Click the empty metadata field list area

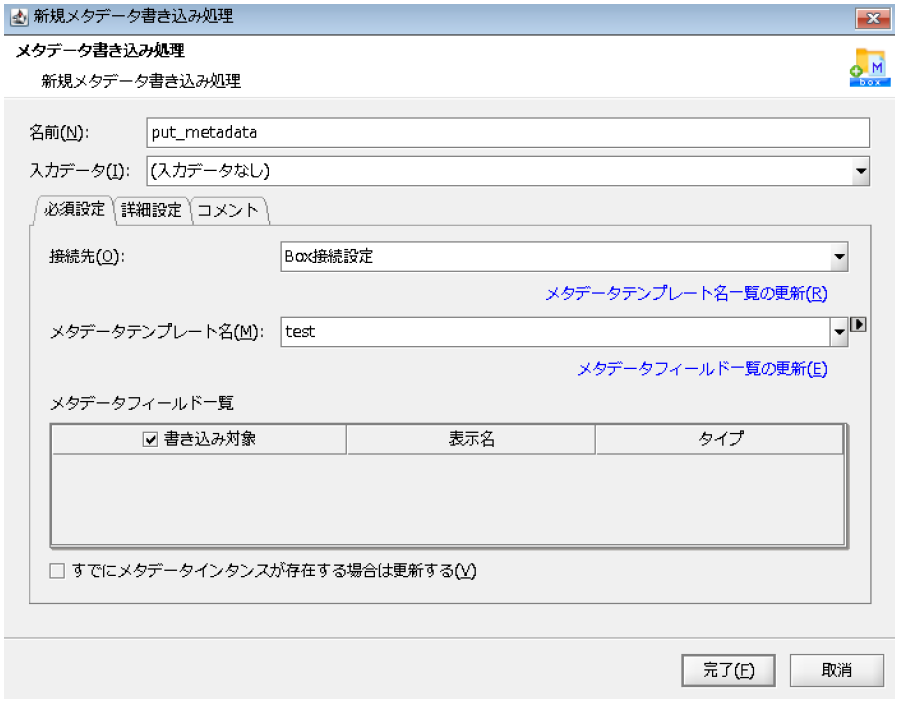(447, 499)
